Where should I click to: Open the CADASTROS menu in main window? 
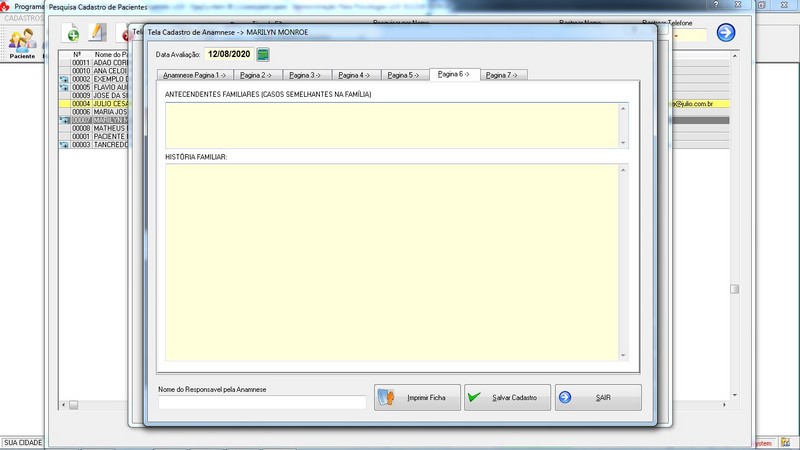pos(23,18)
